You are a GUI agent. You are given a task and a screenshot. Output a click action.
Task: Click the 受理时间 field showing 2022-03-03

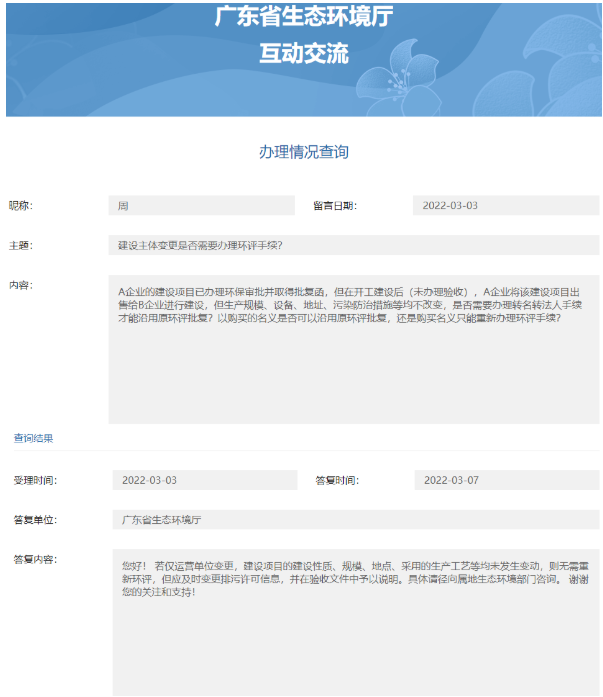204,480
